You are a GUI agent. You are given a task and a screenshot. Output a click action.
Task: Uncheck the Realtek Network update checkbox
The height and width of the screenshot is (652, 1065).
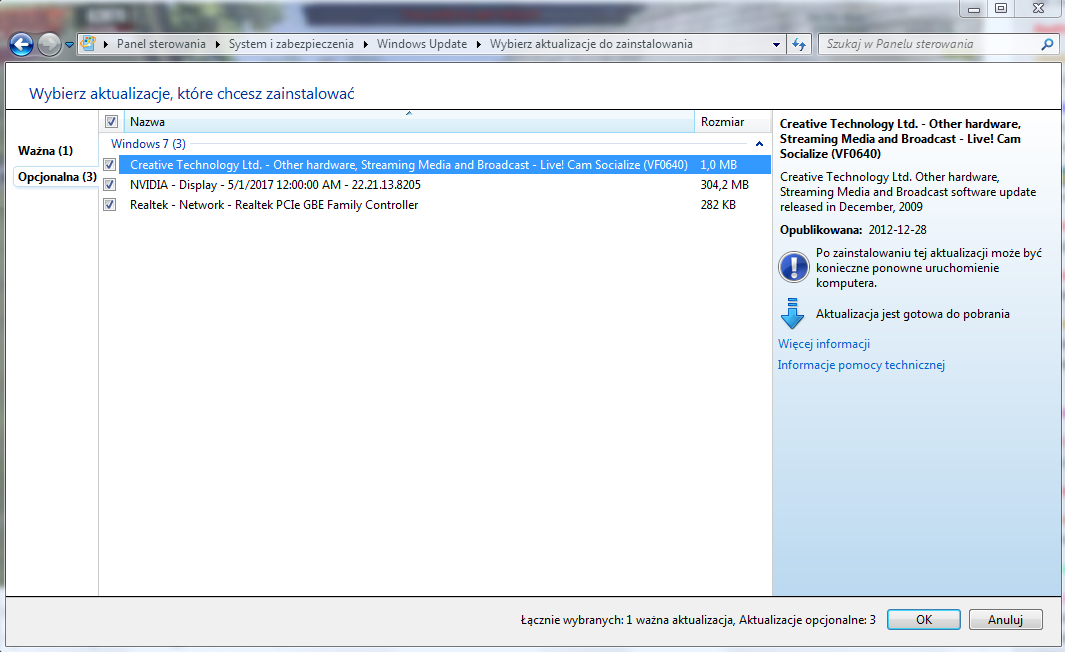click(x=109, y=205)
